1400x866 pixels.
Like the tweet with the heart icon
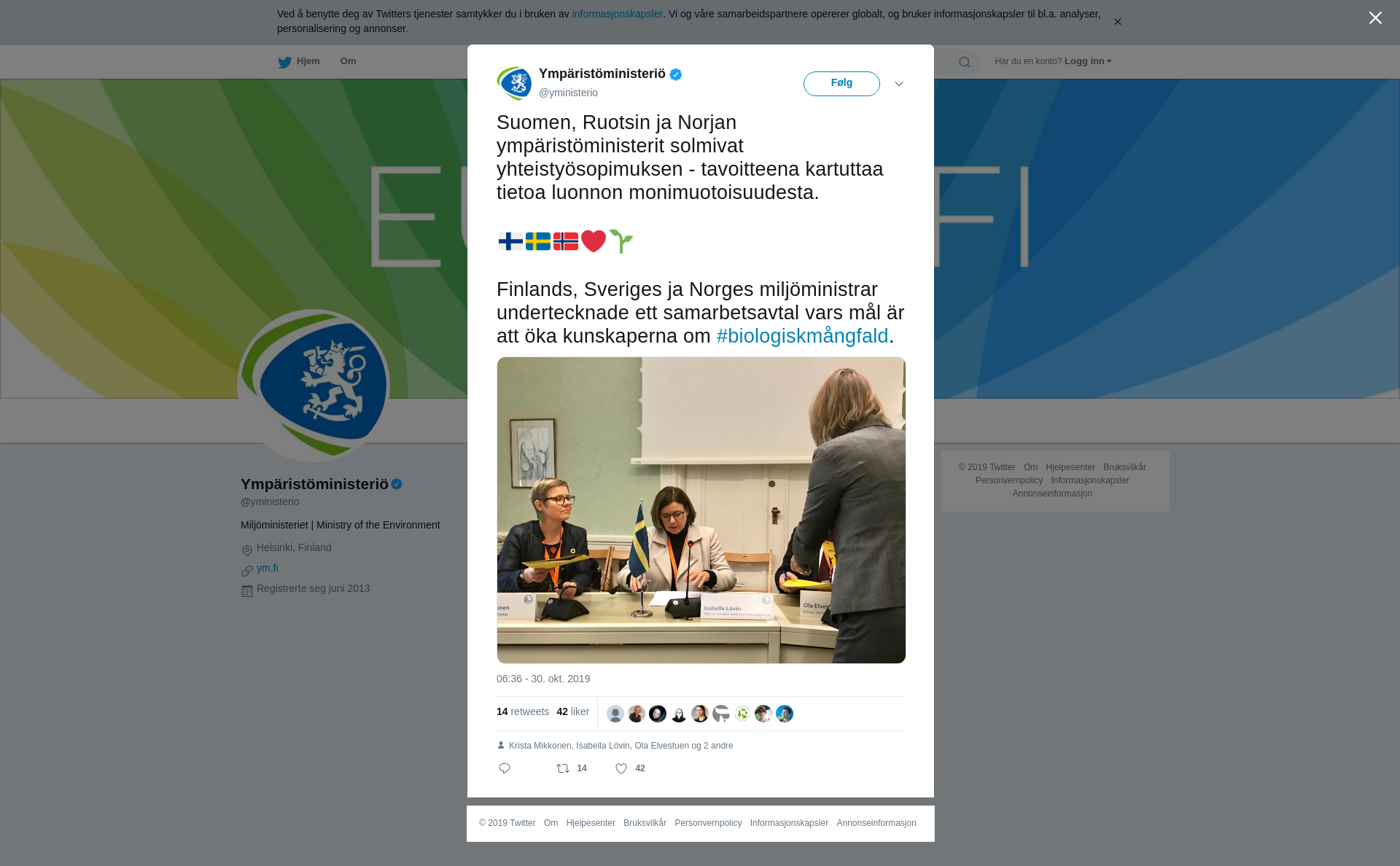(621, 768)
